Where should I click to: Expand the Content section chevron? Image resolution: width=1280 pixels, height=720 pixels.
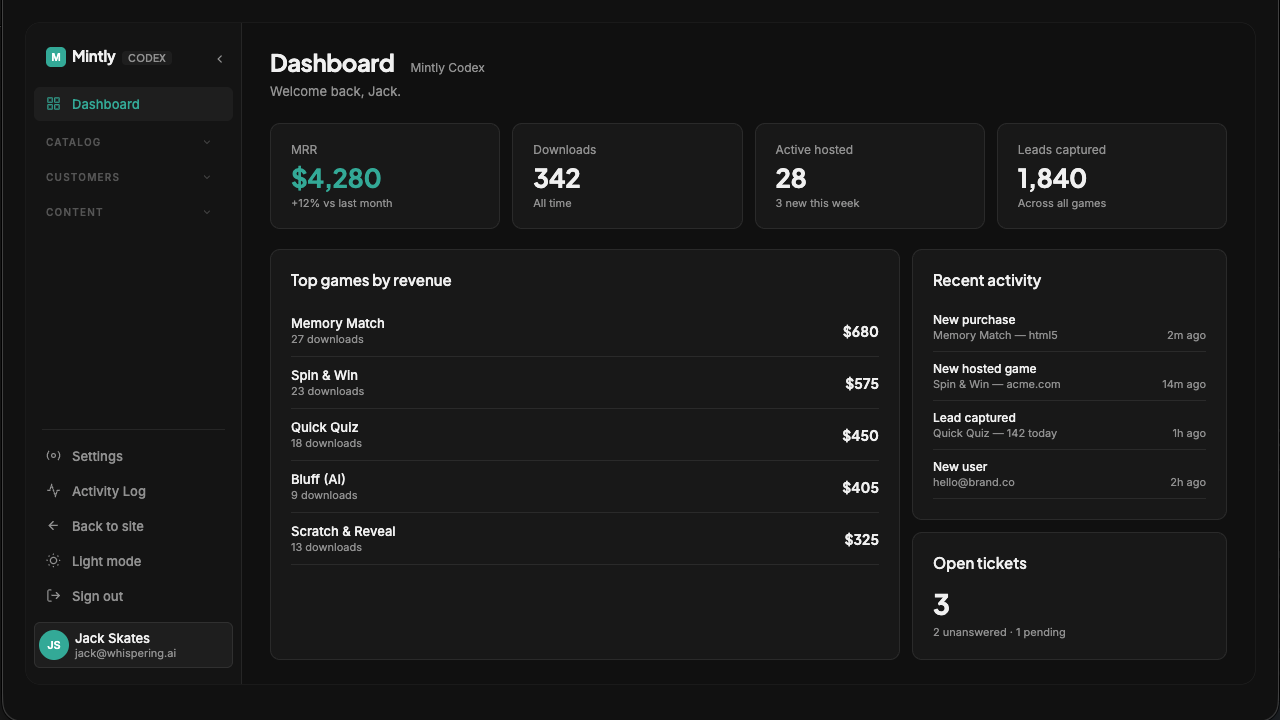[x=207, y=212]
